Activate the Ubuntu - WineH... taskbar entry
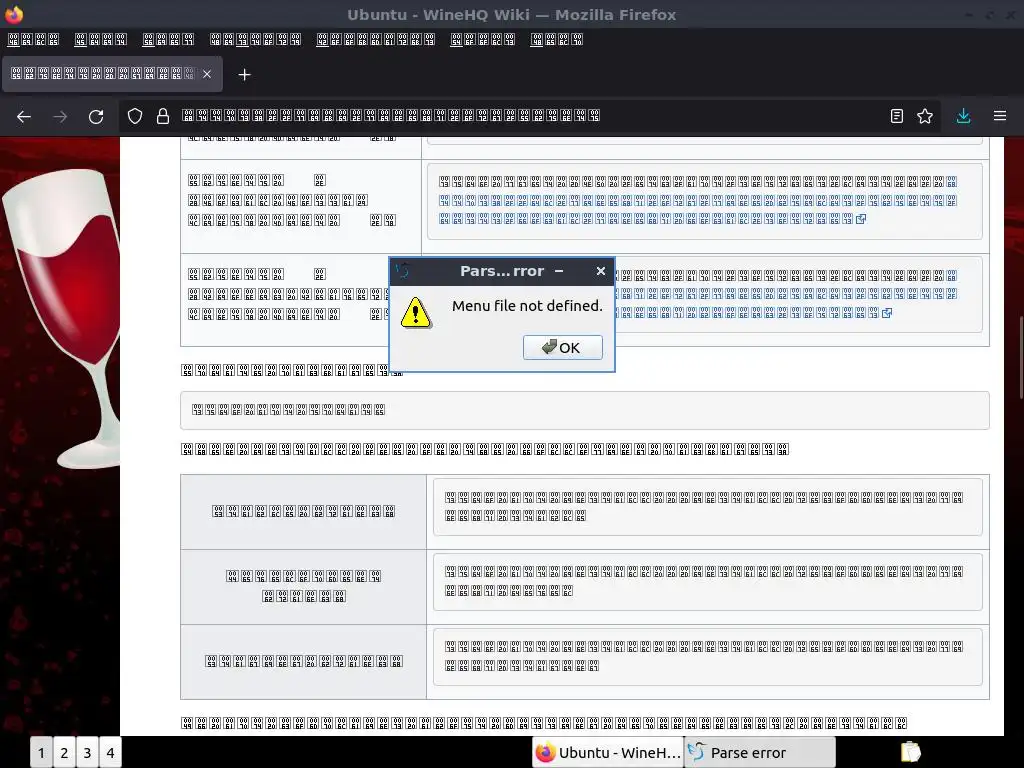1024x768 pixels. click(608, 753)
